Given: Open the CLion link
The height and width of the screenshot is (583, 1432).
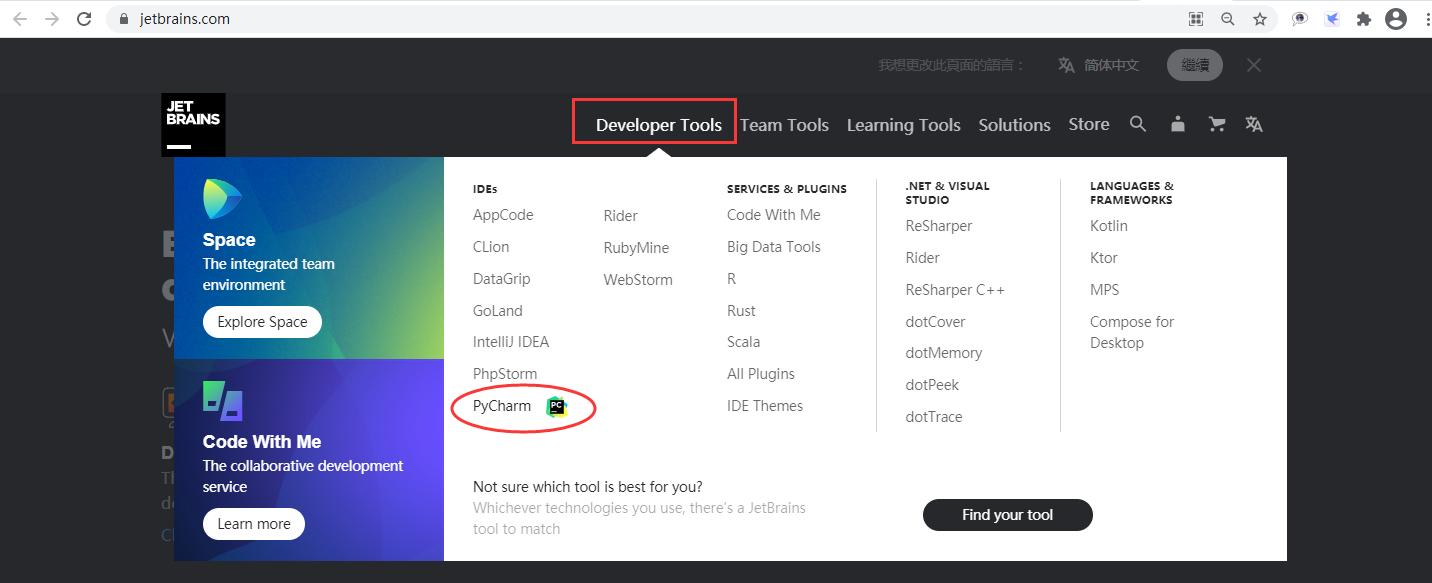Looking at the screenshot, I should (x=491, y=247).
